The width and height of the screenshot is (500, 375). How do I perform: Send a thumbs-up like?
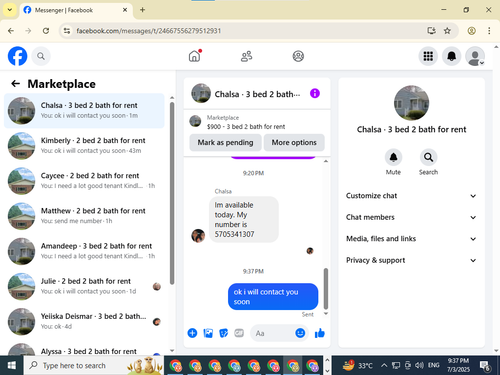coord(319,333)
